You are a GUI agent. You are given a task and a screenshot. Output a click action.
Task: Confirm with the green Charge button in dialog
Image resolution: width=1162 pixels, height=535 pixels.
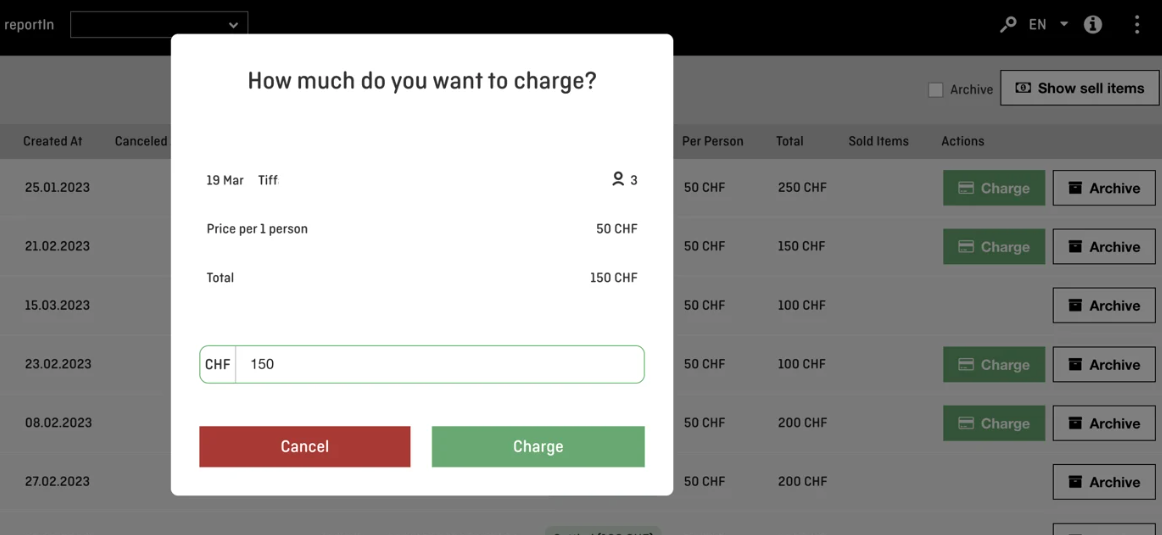(x=538, y=447)
